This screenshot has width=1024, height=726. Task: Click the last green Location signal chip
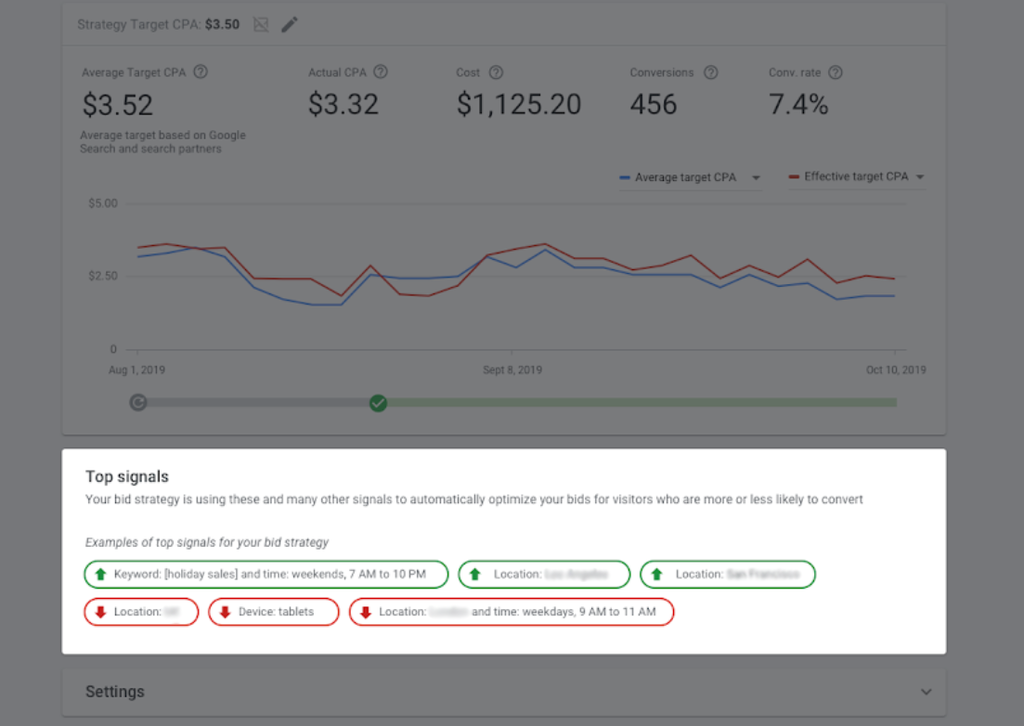click(727, 574)
